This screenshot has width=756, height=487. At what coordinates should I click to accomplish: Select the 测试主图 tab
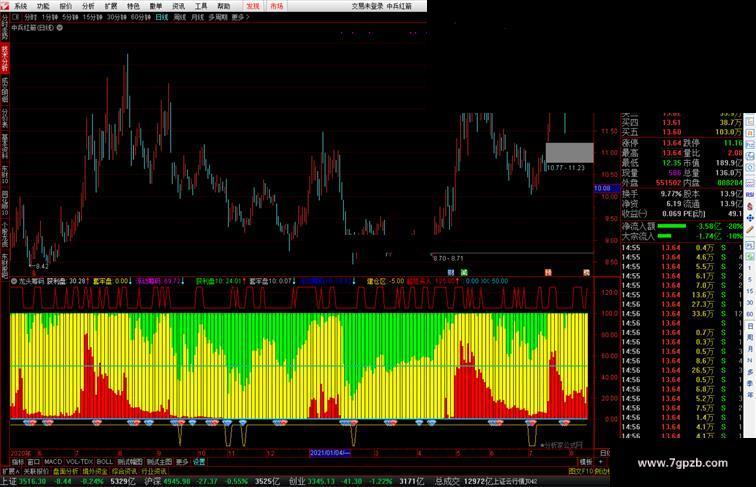coord(160,461)
